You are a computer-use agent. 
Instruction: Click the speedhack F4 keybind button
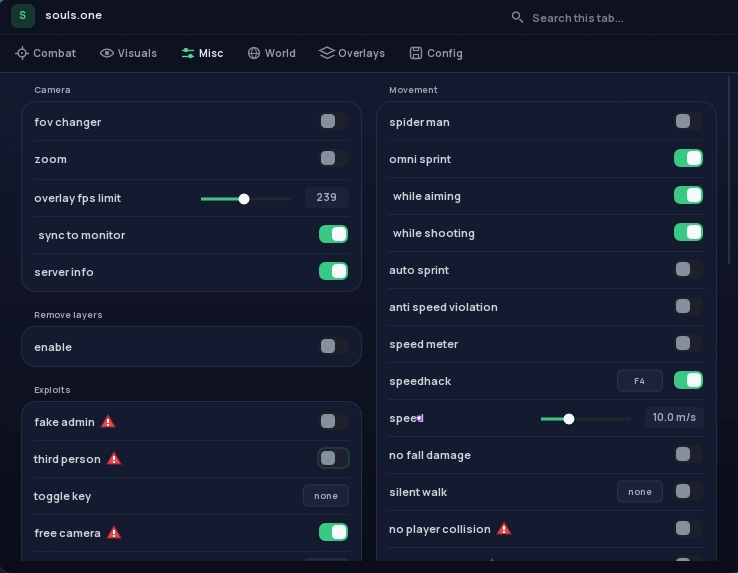click(640, 380)
